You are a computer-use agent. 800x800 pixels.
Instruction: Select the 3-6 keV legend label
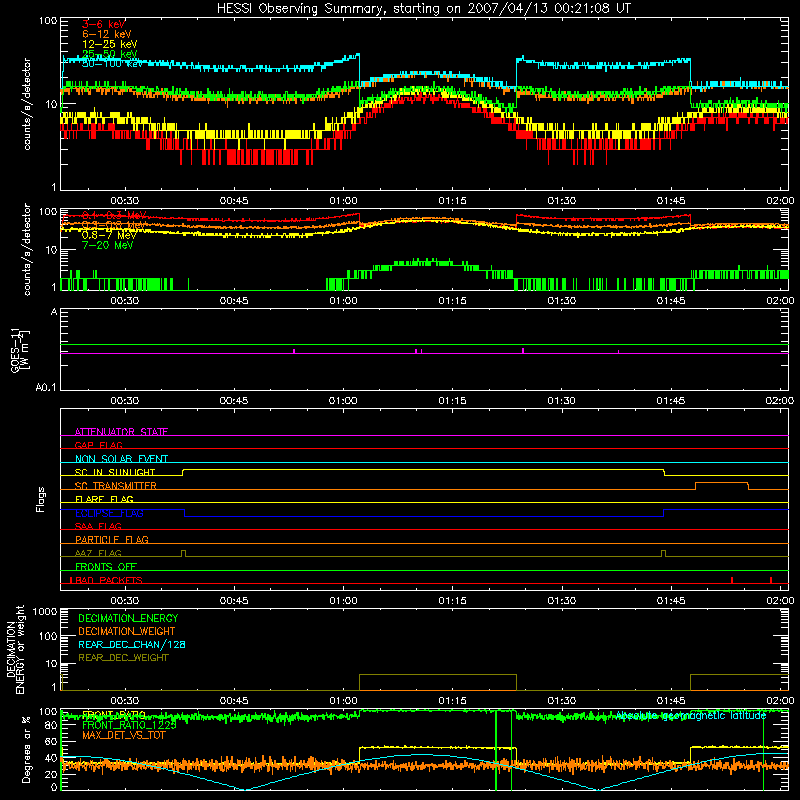coord(103,24)
